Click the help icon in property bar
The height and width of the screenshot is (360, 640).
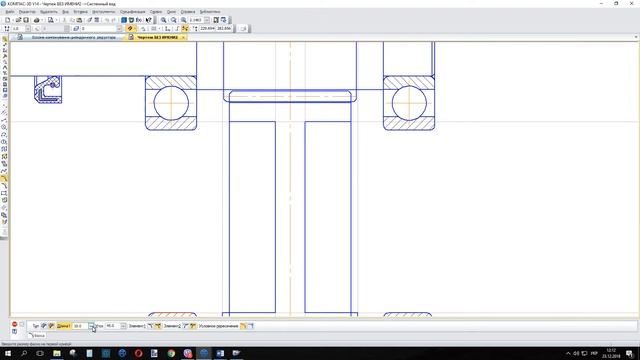(x=15, y=331)
